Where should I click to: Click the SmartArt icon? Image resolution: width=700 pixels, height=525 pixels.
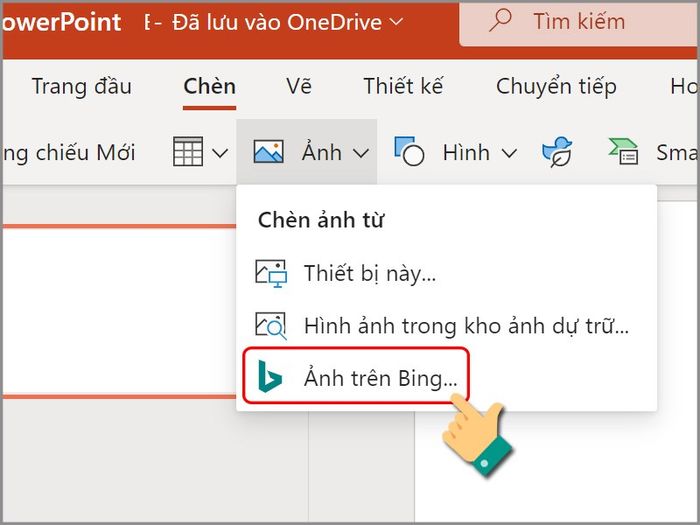pyautogui.click(x=624, y=152)
